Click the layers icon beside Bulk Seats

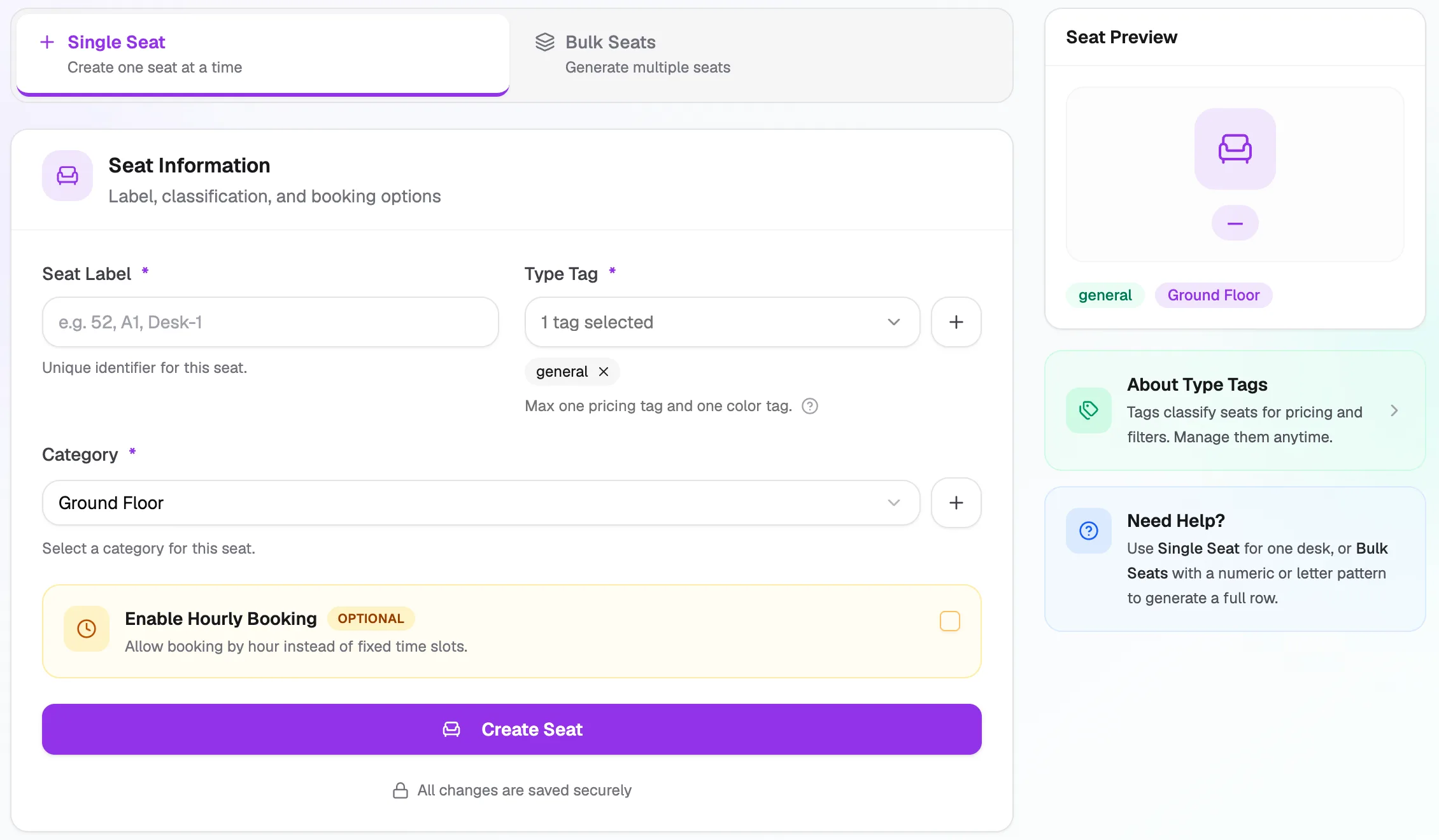pyautogui.click(x=545, y=42)
